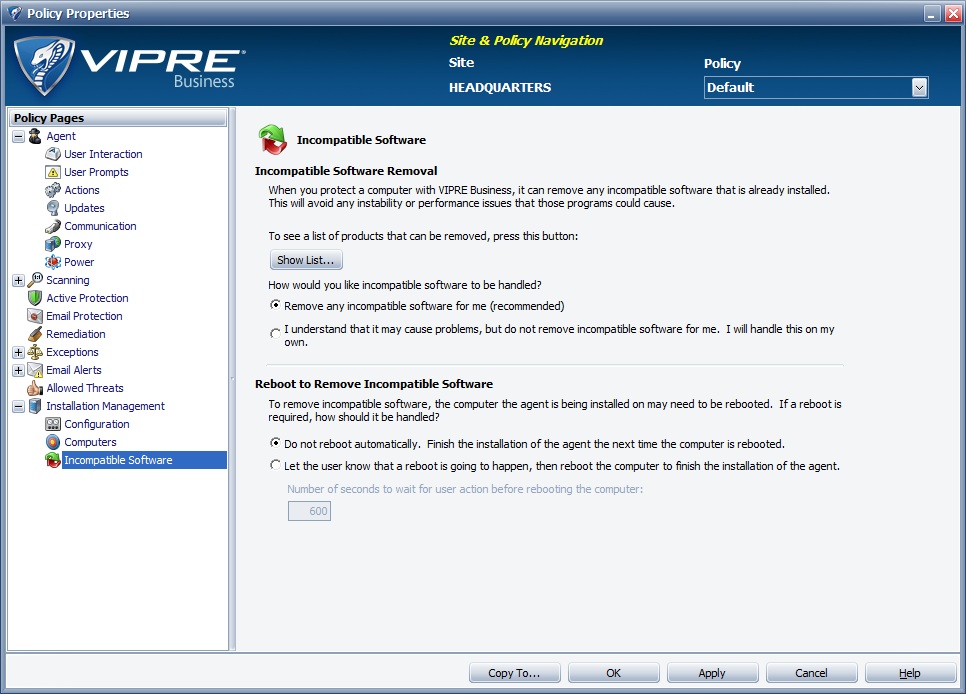Image resolution: width=966 pixels, height=694 pixels.
Task: Select do not remove incompatible software radio
Action: (275, 333)
